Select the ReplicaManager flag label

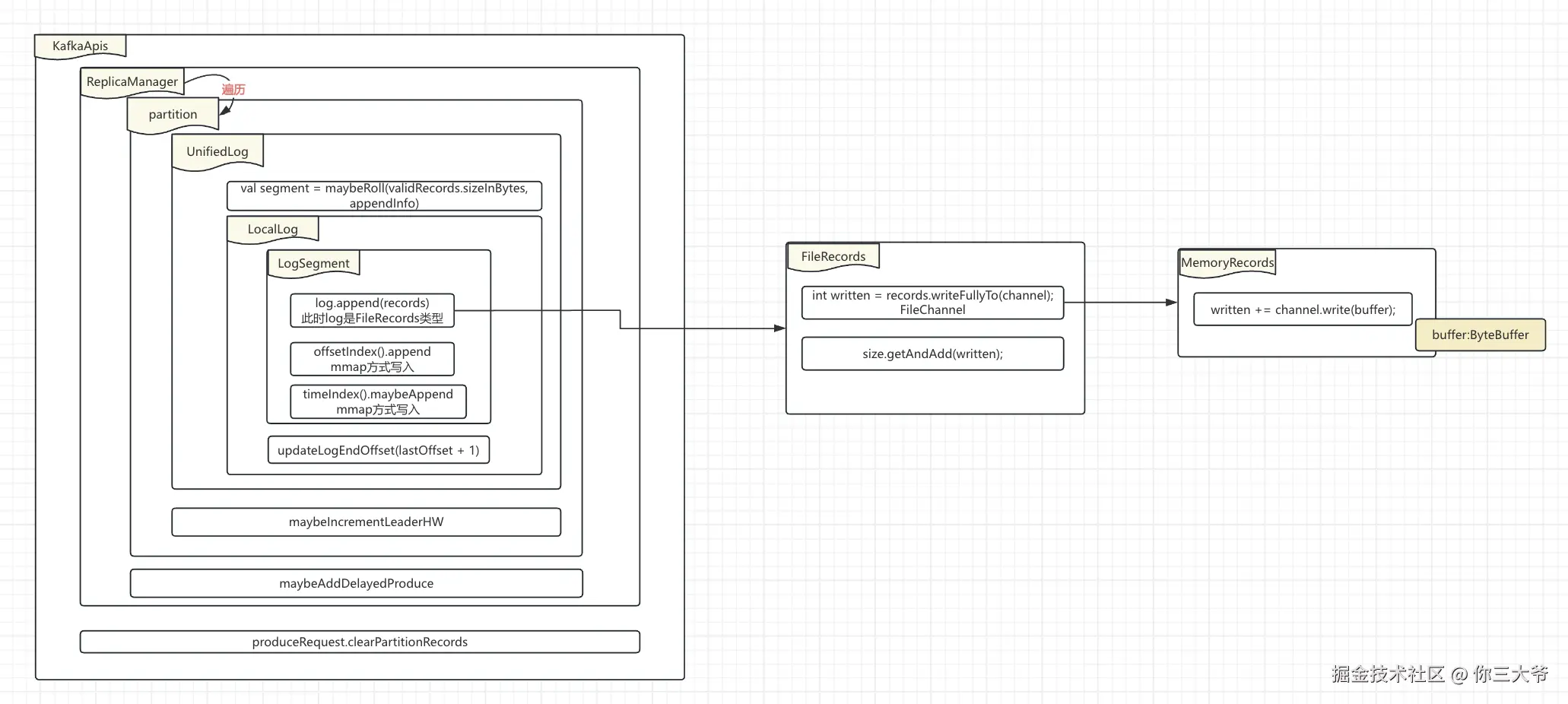coord(132,81)
